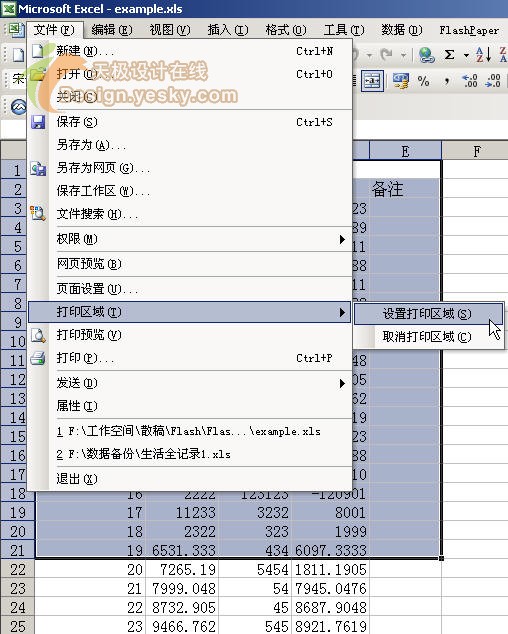Open the FlashPaper menu
The height and width of the screenshot is (634, 508).
[469, 30]
